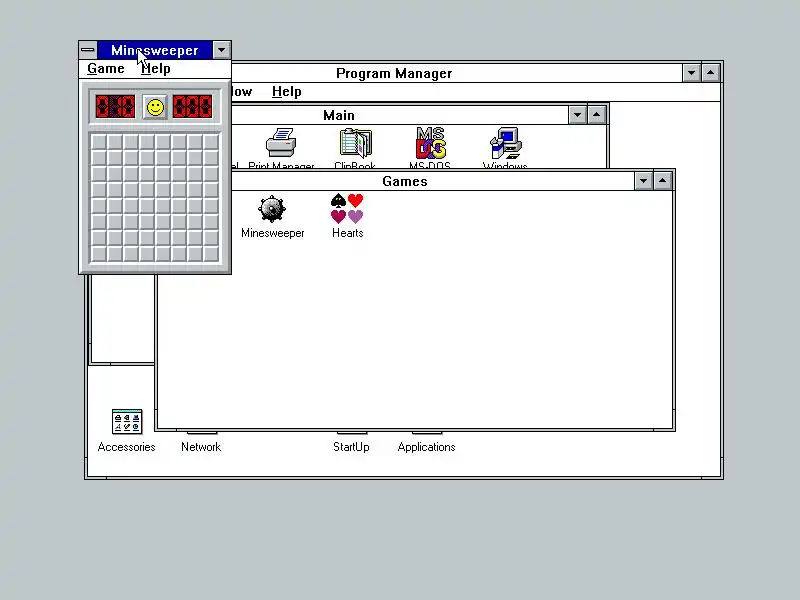Click the Program Manager title bar
This screenshot has width=800, height=600.
pyautogui.click(x=457, y=73)
